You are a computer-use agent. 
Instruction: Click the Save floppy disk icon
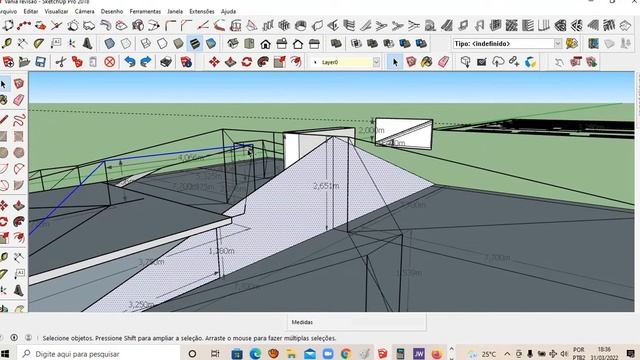coord(40,62)
